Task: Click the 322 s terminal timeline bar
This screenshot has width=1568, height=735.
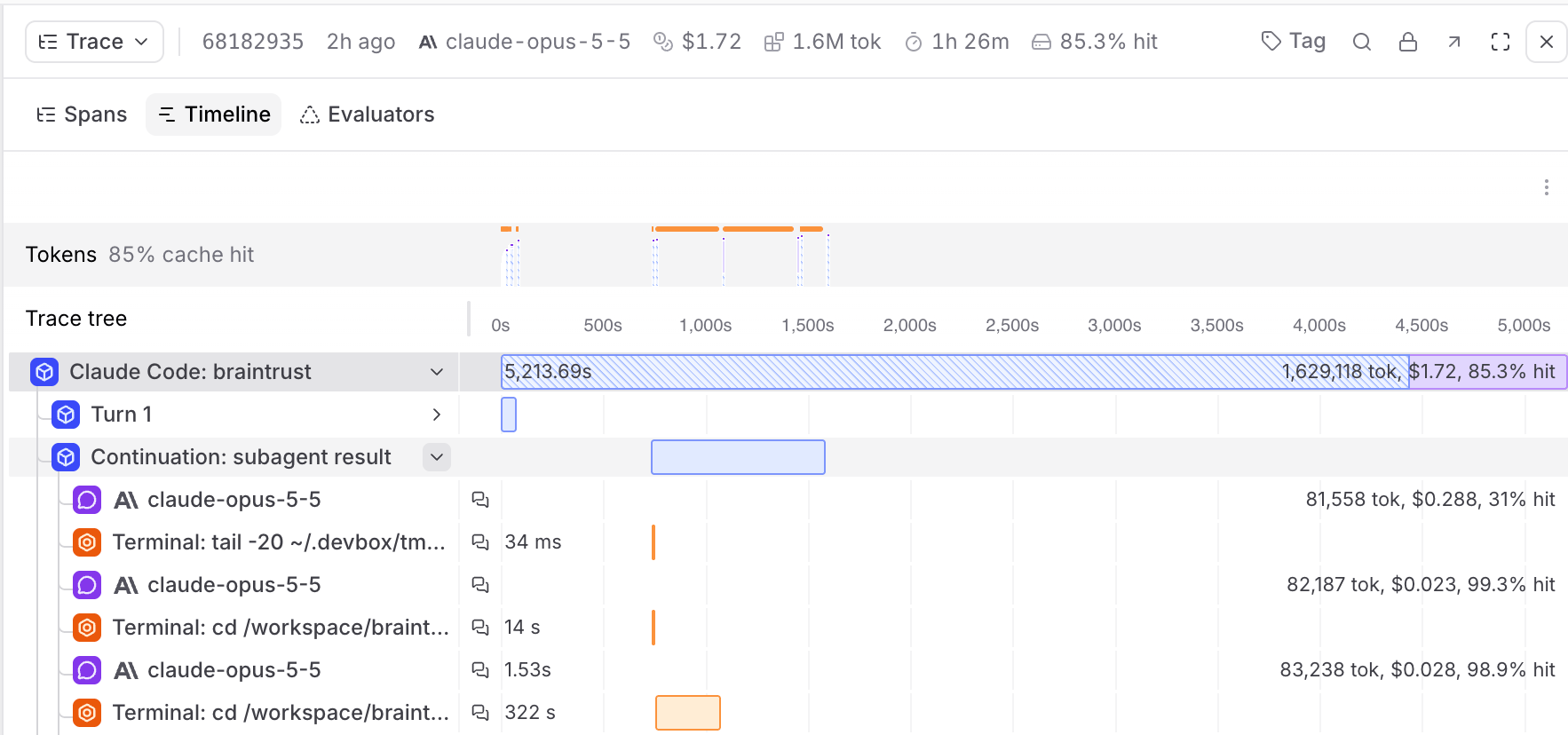Action: coord(688,713)
